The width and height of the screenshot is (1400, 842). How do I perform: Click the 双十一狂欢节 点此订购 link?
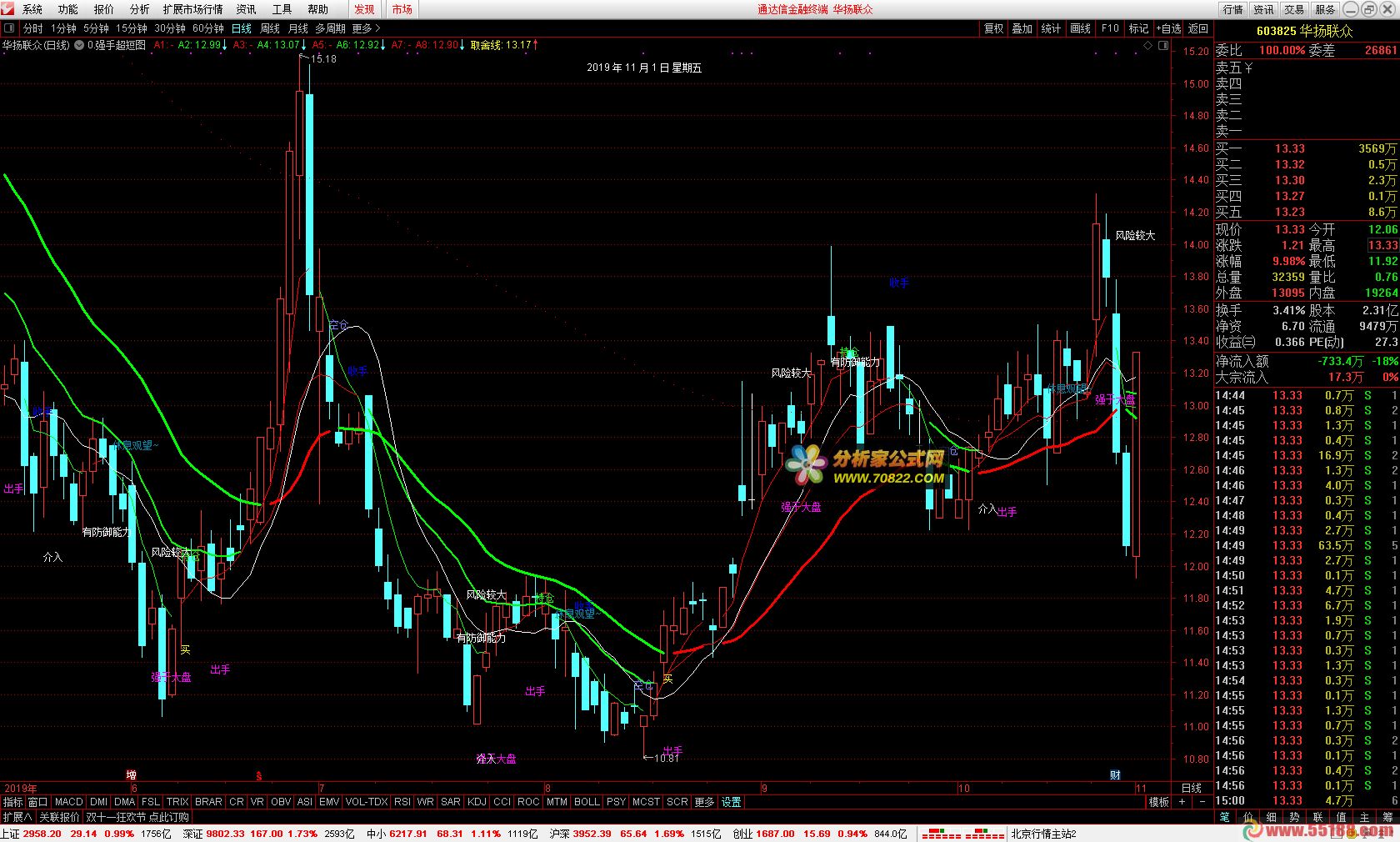click(137, 817)
